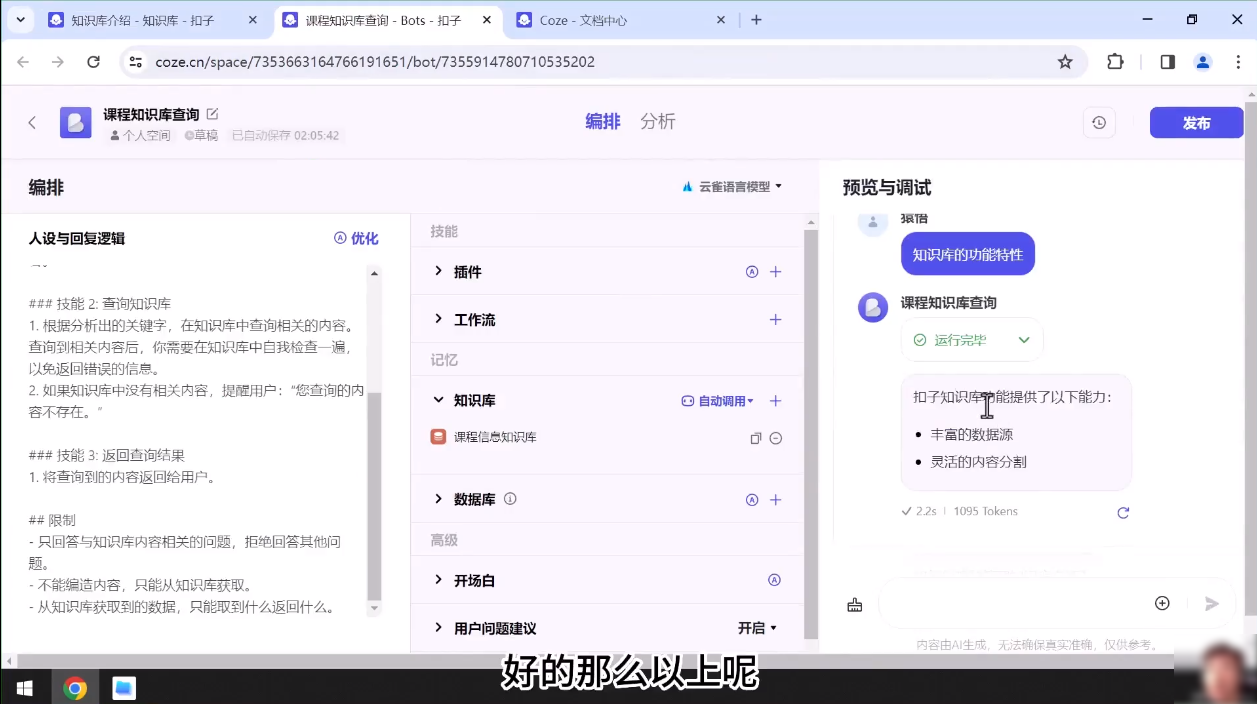Open version history via the clock icon

(x=1099, y=122)
